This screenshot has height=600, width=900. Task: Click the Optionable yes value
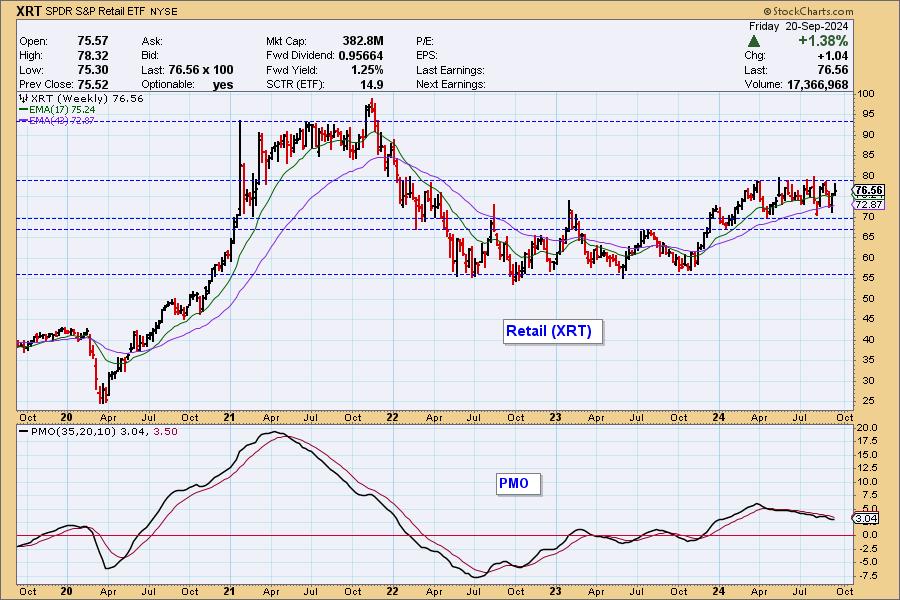click(x=223, y=84)
